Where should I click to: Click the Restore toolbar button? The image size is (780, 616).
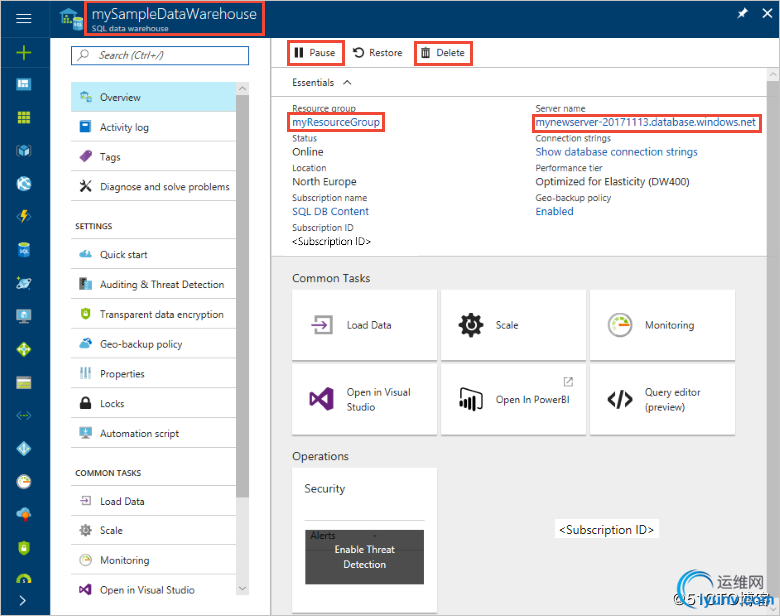click(378, 53)
